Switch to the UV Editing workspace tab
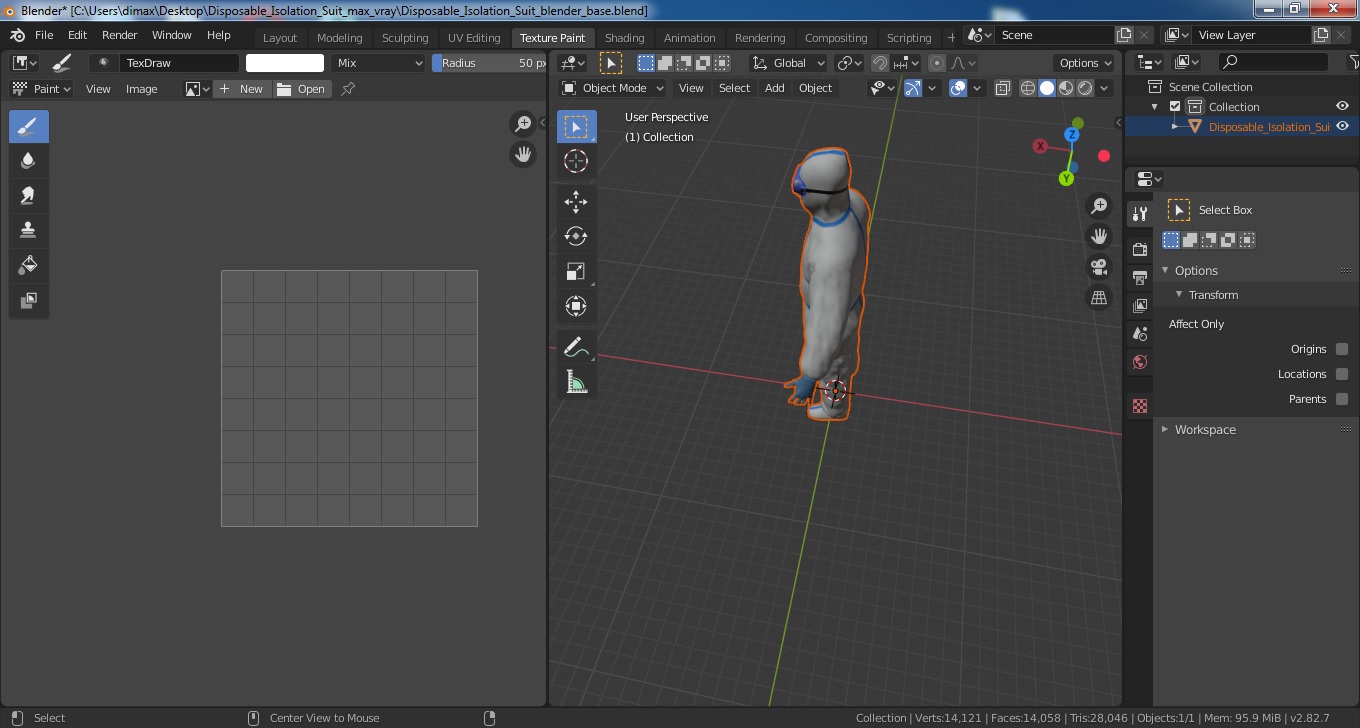The width and height of the screenshot is (1360, 728). (x=474, y=38)
